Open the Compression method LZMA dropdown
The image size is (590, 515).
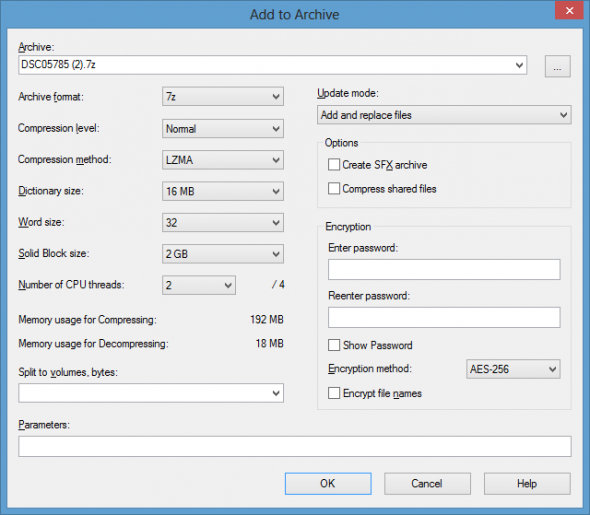point(223,160)
